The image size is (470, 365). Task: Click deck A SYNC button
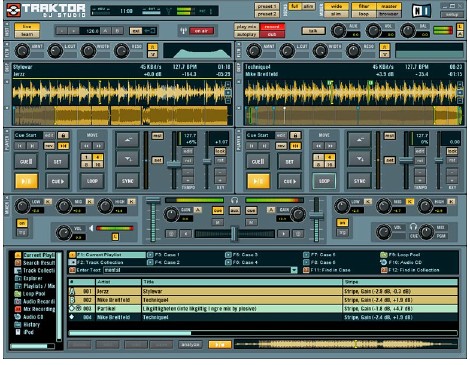(127, 181)
